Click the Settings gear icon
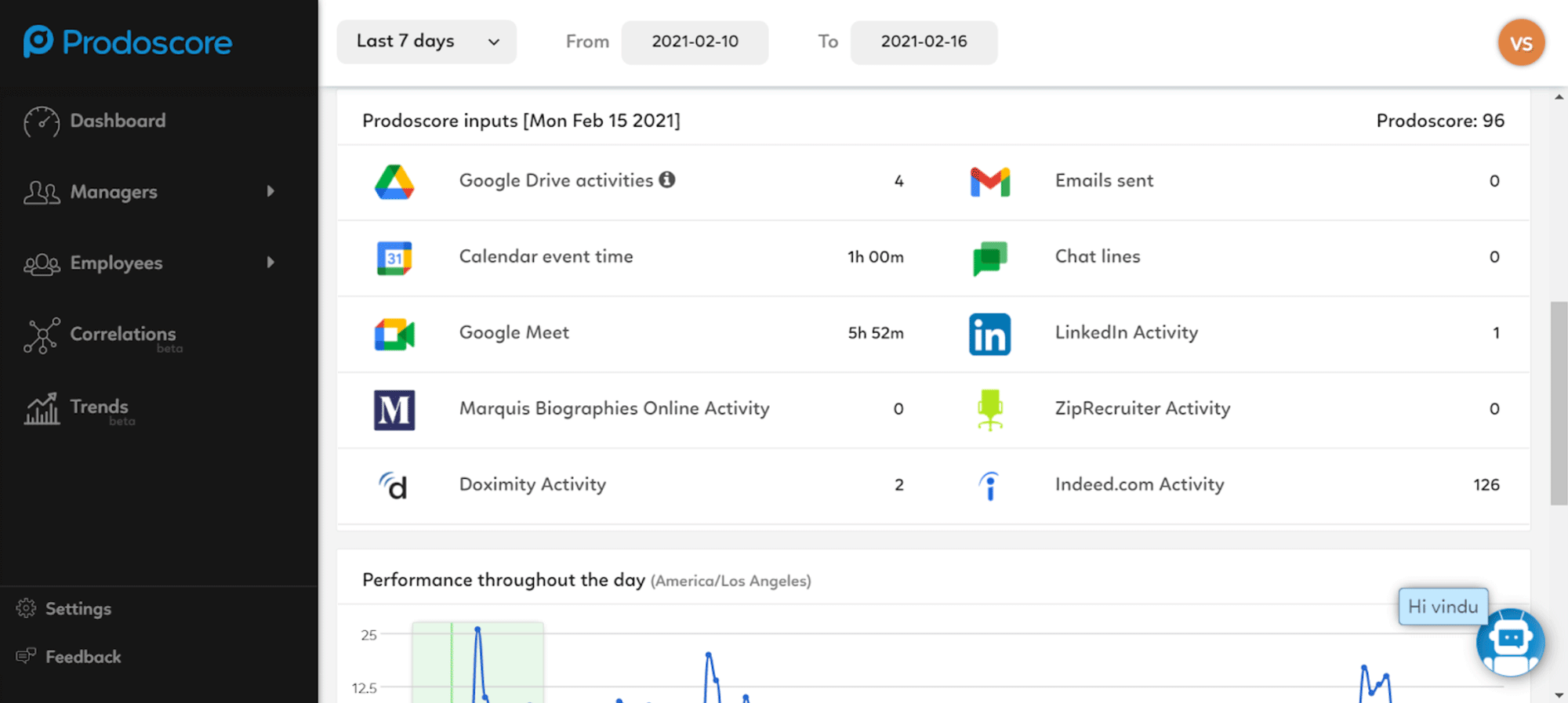 point(26,608)
